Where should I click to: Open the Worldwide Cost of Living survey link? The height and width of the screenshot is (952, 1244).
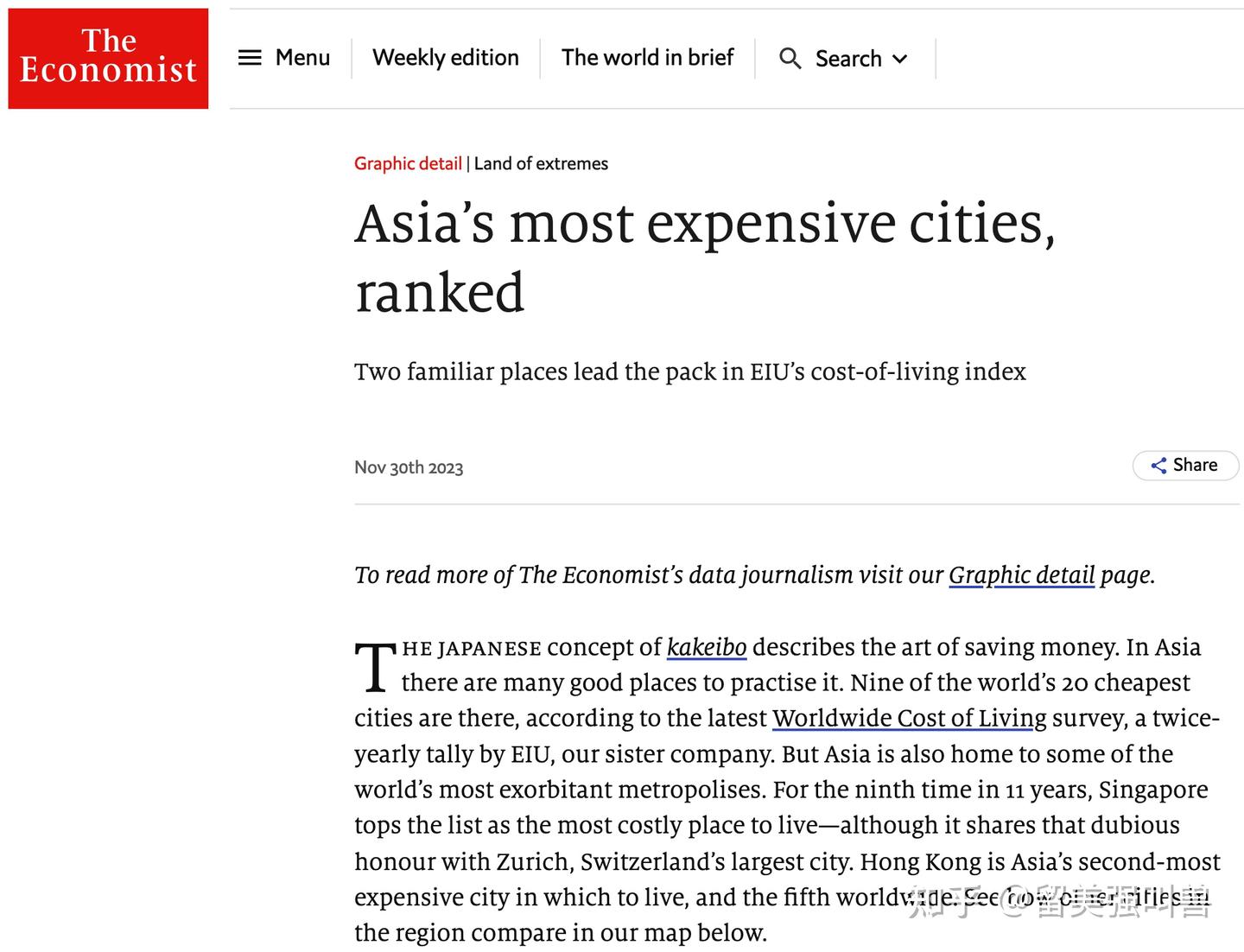click(907, 718)
